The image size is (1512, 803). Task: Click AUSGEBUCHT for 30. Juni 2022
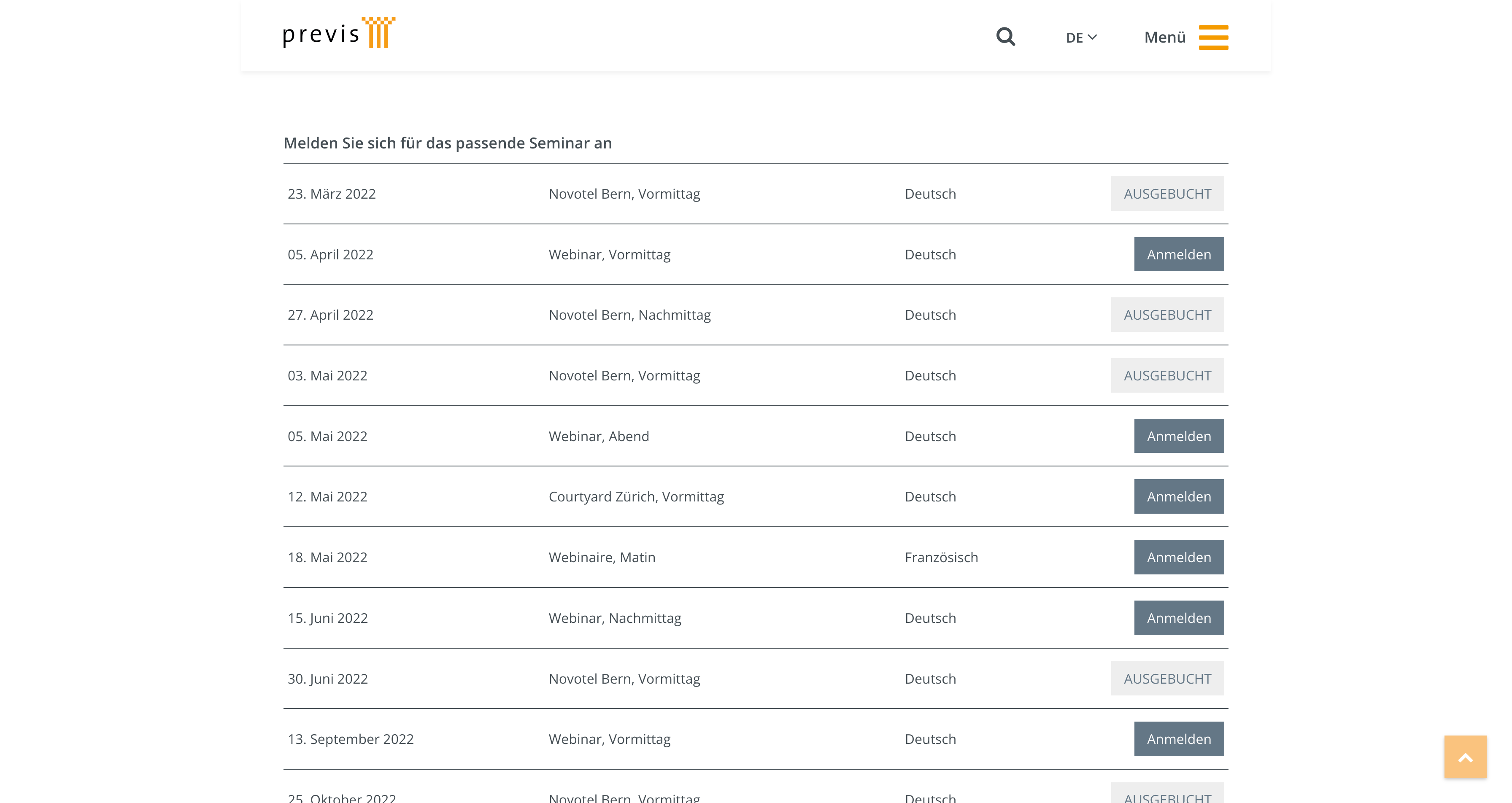(x=1167, y=679)
